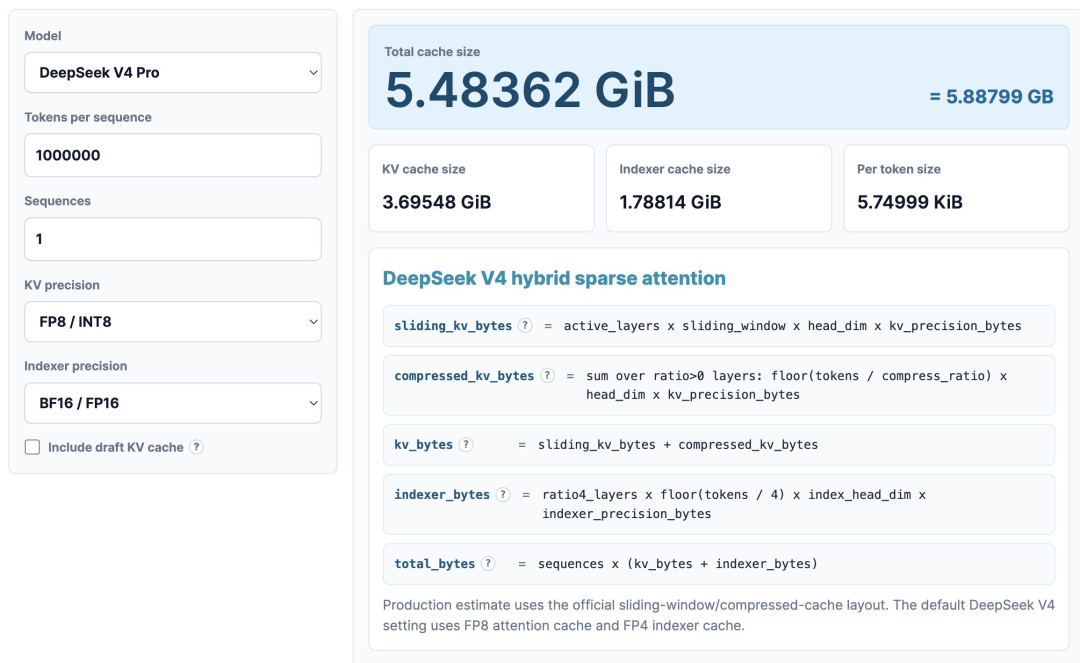Click help icon beside compressed_kv_bytes
The width and height of the screenshot is (1080, 663).
(547, 375)
